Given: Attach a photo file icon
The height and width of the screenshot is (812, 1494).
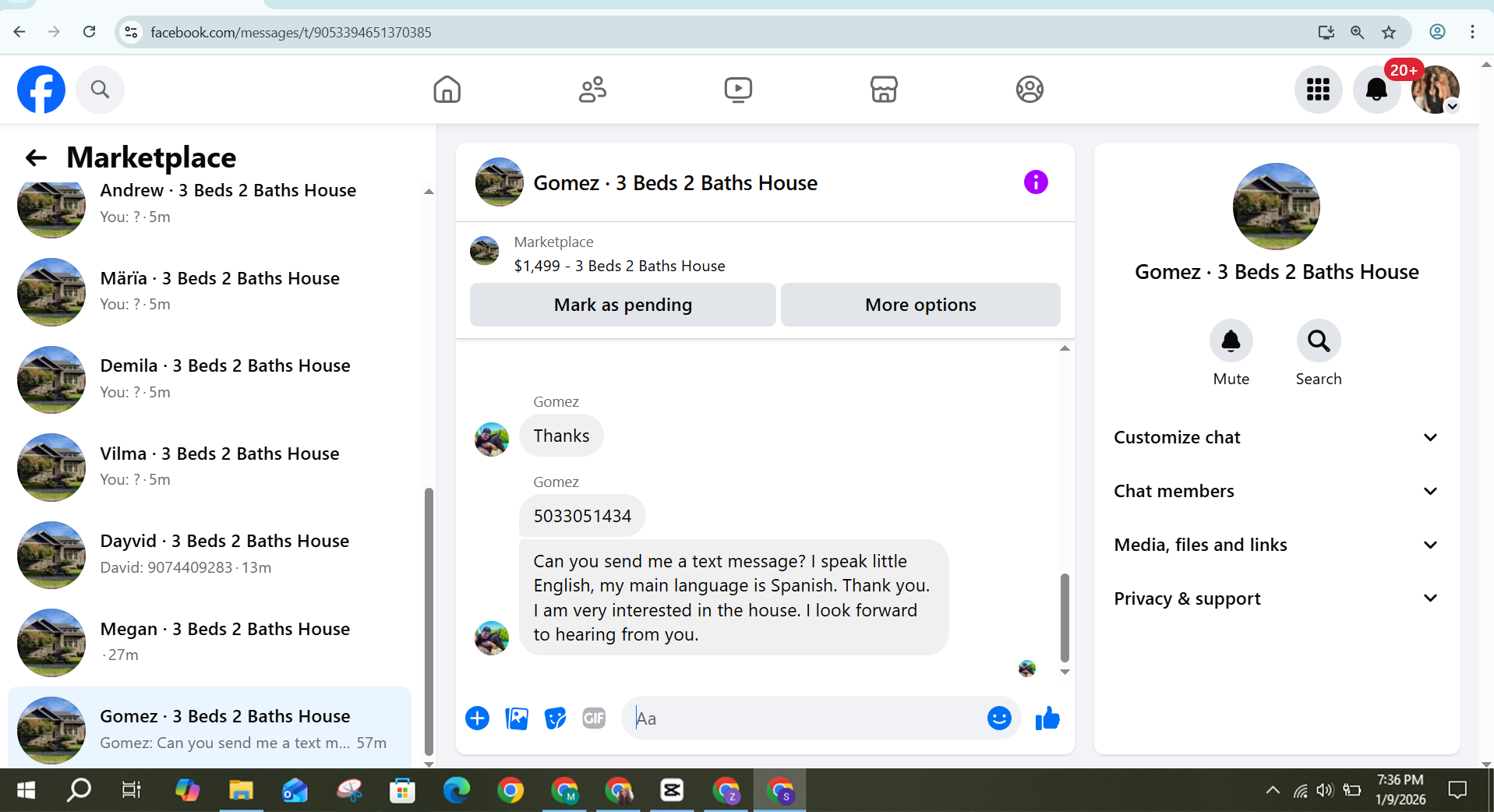Looking at the screenshot, I should (x=516, y=718).
